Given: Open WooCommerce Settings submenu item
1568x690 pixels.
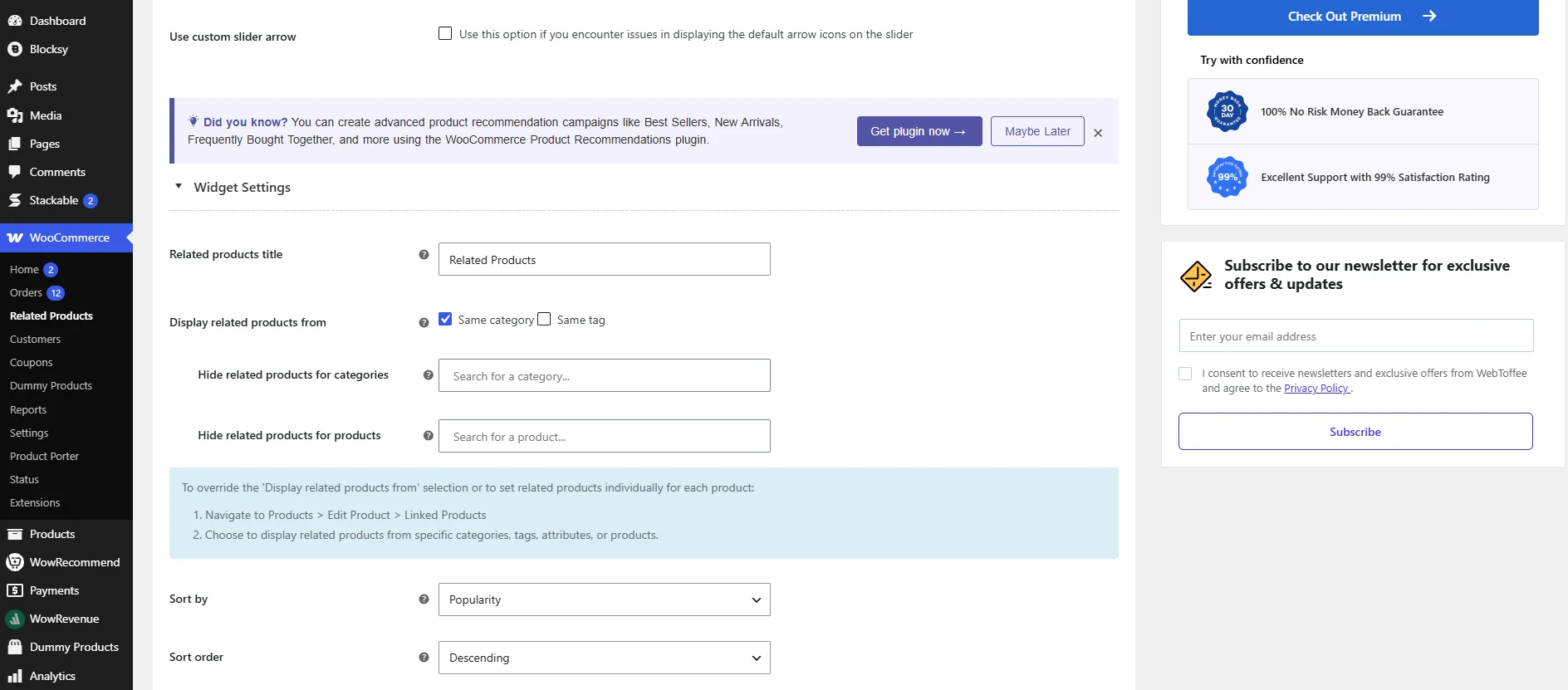Looking at the screenshot, I should tap(29, 433).
